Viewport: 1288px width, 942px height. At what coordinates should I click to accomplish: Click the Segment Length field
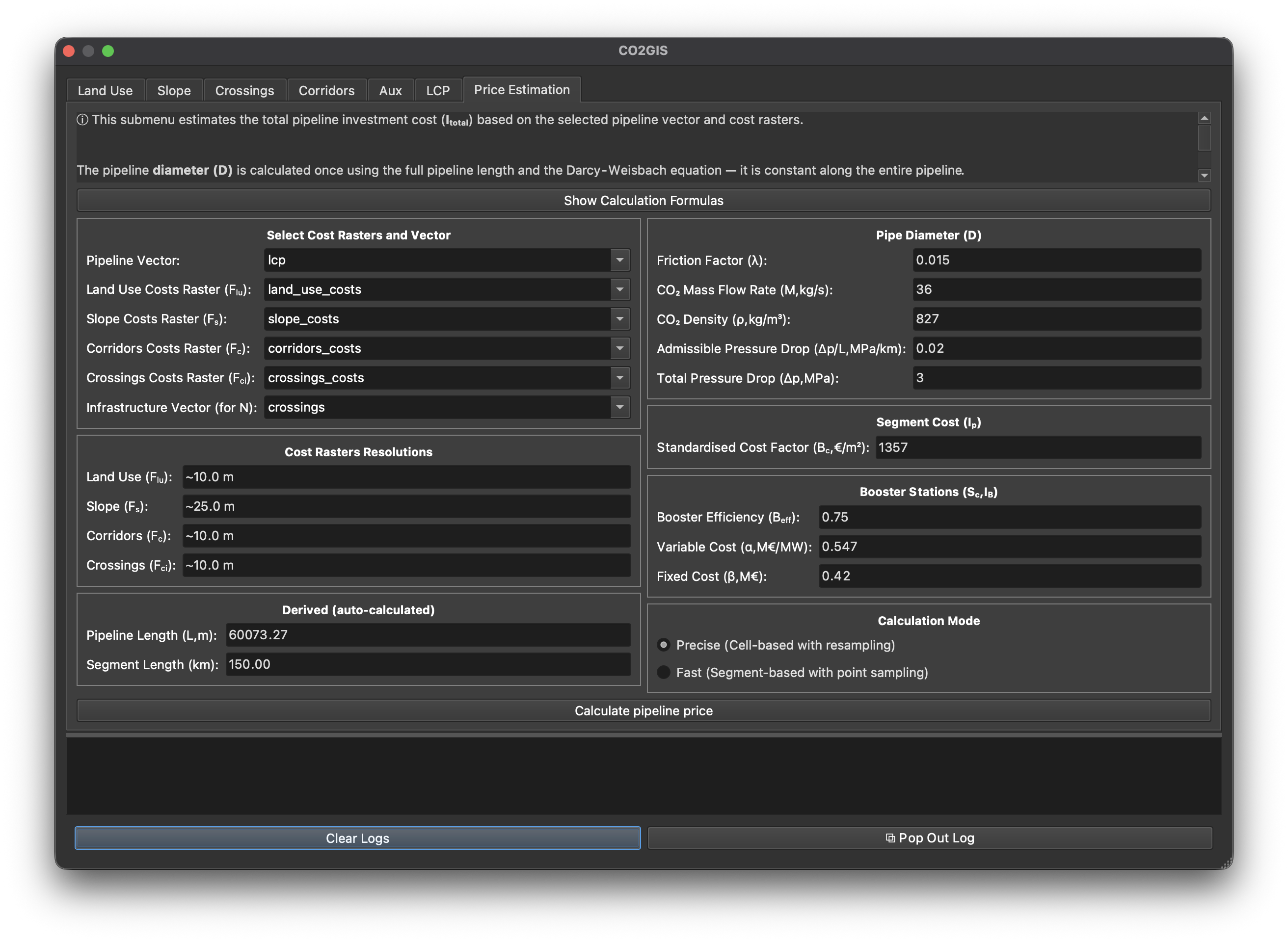428,664
